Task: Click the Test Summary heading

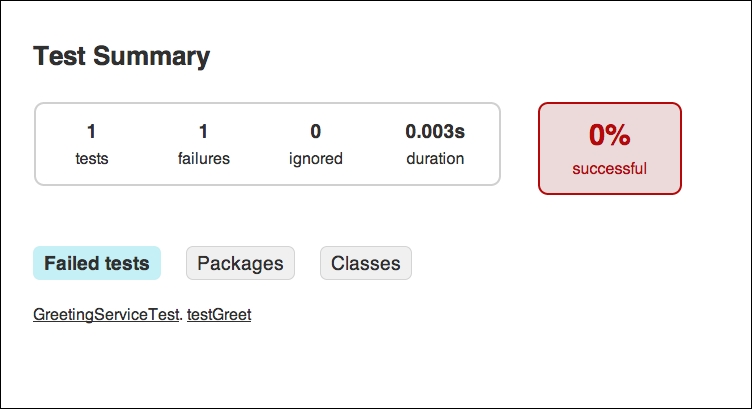Action: click(x=121, y=56)
